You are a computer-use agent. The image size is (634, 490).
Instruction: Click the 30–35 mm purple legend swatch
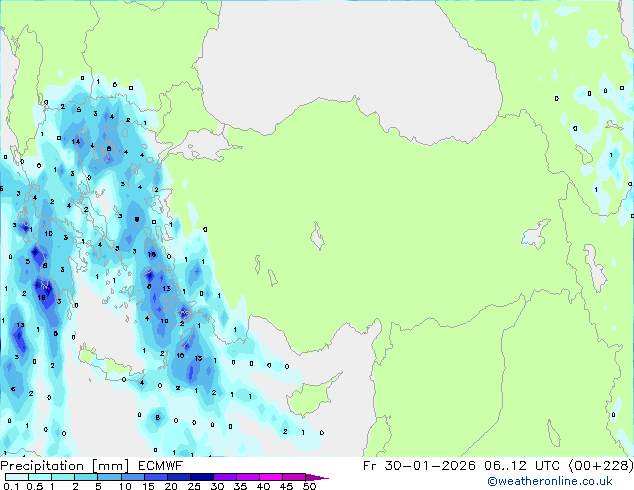pos(224,477)
